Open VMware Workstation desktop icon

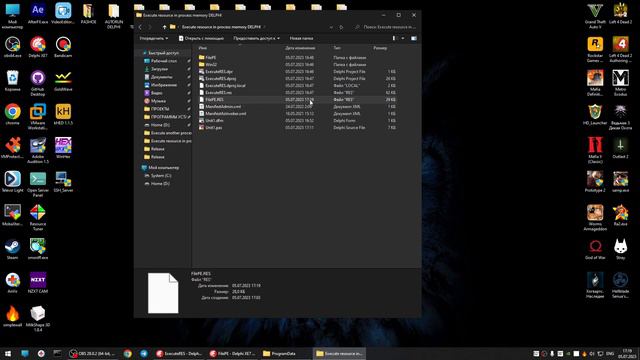[x=38, y=116]
